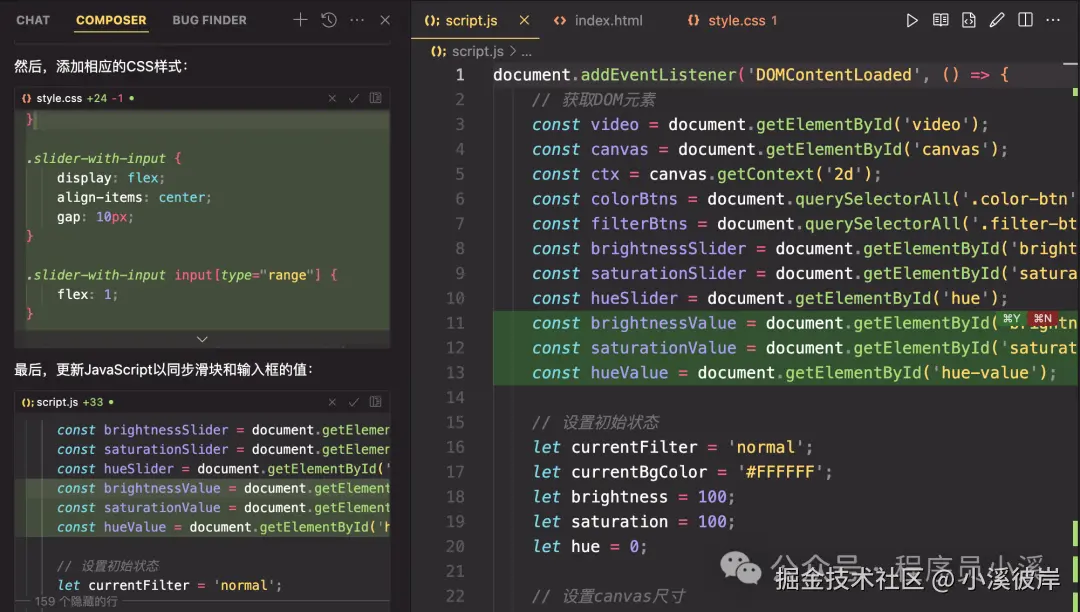
Task: Switch to the CHAT tab
Action: (x=33, y=20)
